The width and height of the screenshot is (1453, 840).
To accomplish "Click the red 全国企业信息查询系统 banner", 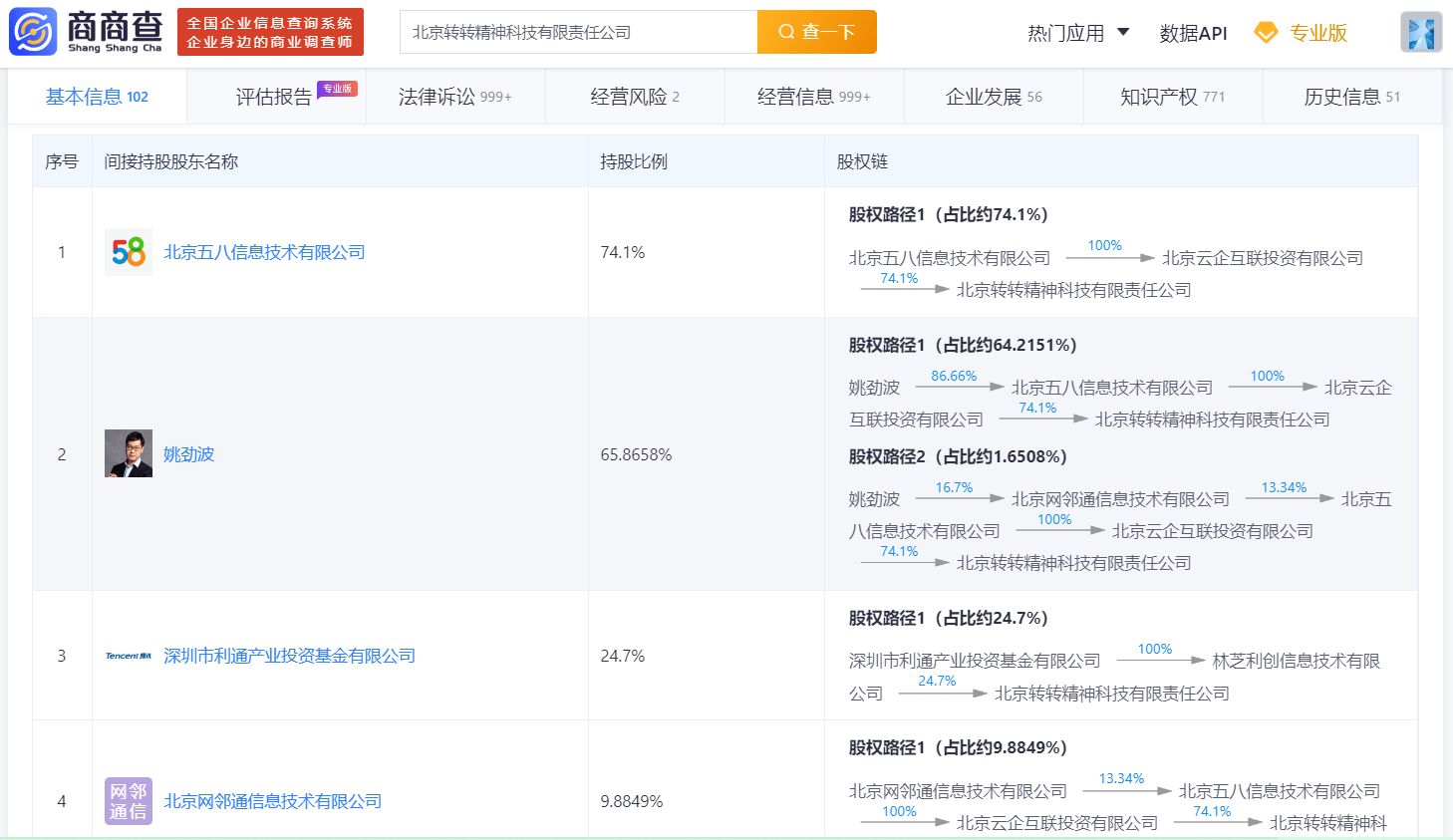I will 270,32.
